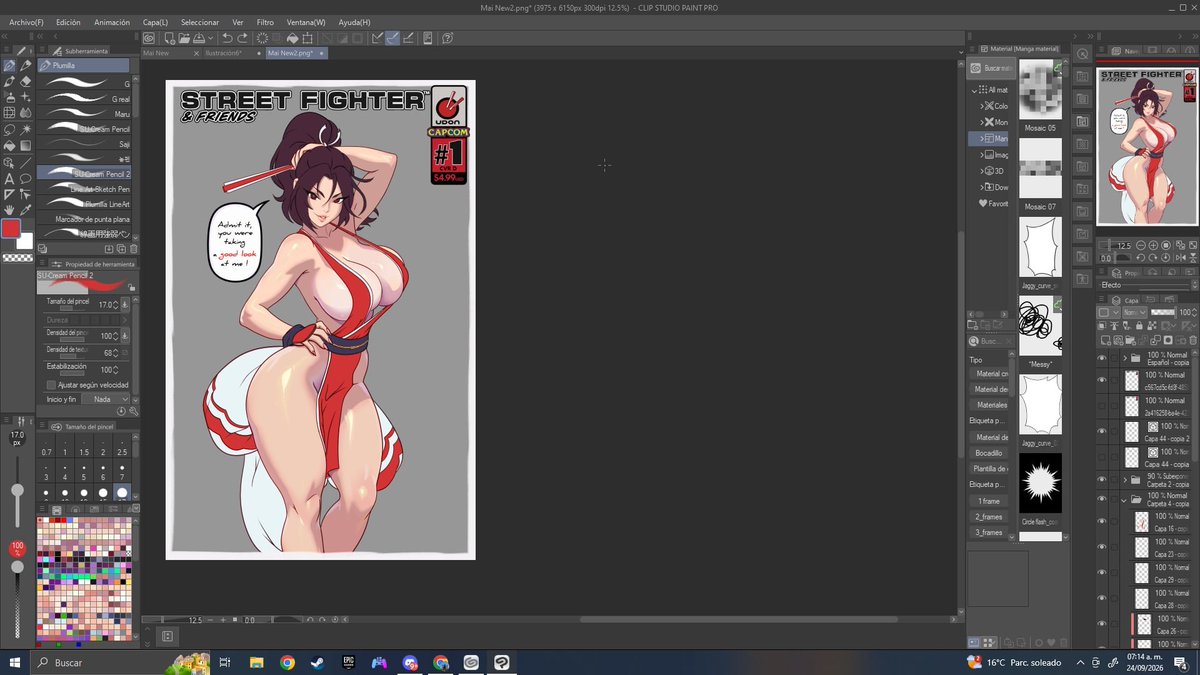Click the Clip Studio launcher icon
1200x675 pixels.
pos(148,38)
